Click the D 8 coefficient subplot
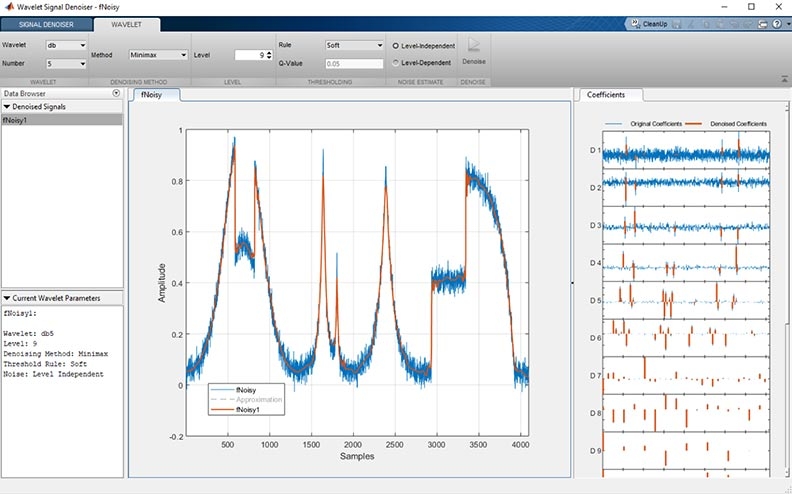The width and height of the screenshot is (792, 494). [686, 413]
